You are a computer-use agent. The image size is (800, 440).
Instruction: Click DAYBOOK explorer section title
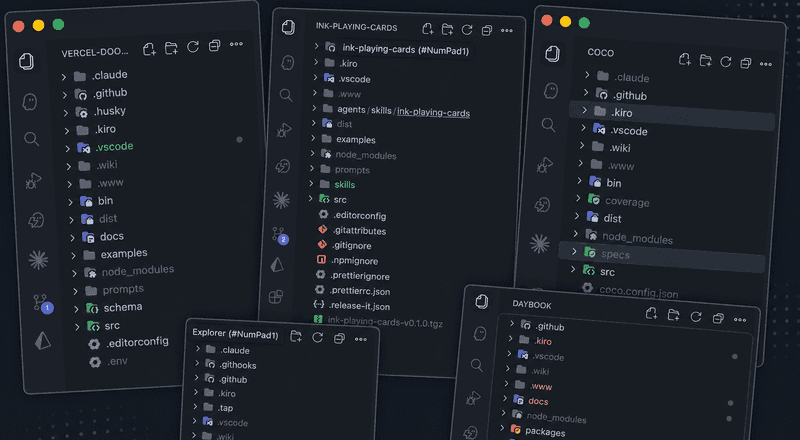[x=532, y=305]
